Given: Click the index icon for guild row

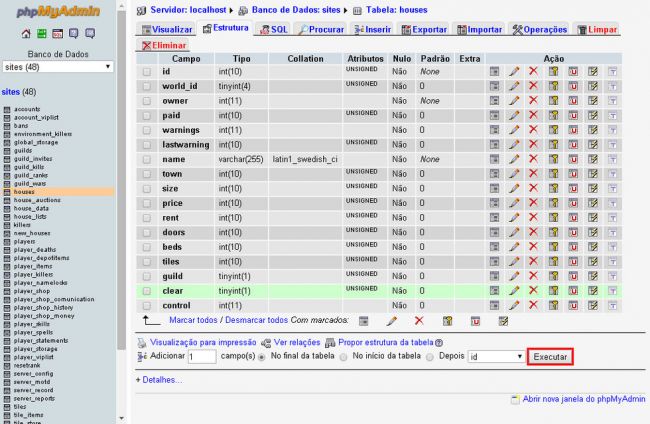Looking at the screenshot, I should tap(593, 276).
